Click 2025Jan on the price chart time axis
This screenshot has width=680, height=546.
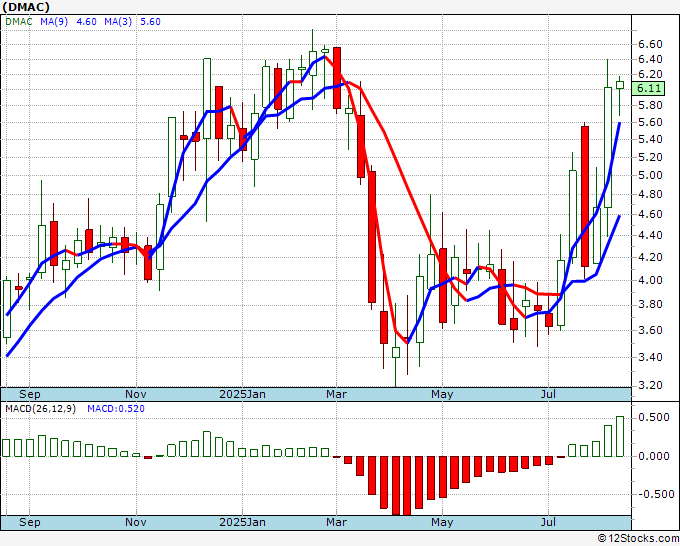pyautogui.click(x=242, y=394)
